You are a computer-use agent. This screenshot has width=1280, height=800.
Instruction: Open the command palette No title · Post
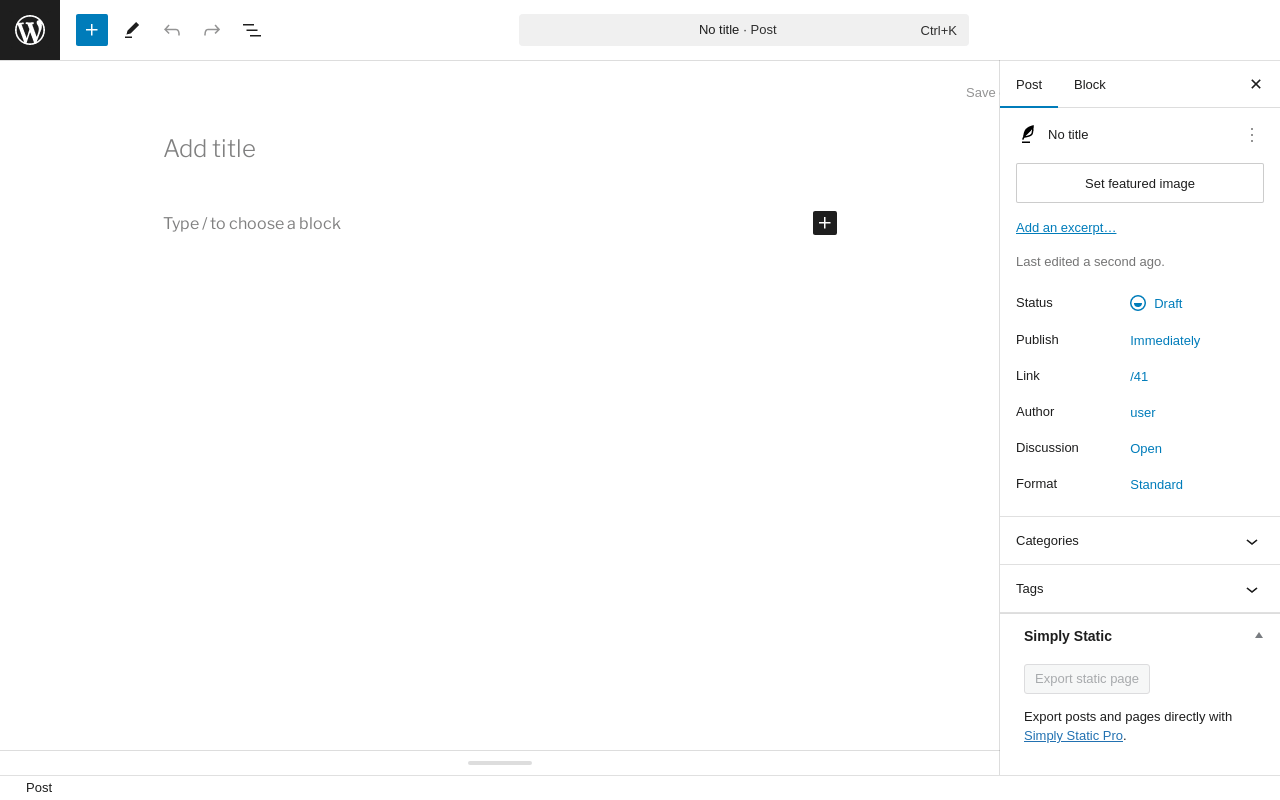click(x=744, y=30)
